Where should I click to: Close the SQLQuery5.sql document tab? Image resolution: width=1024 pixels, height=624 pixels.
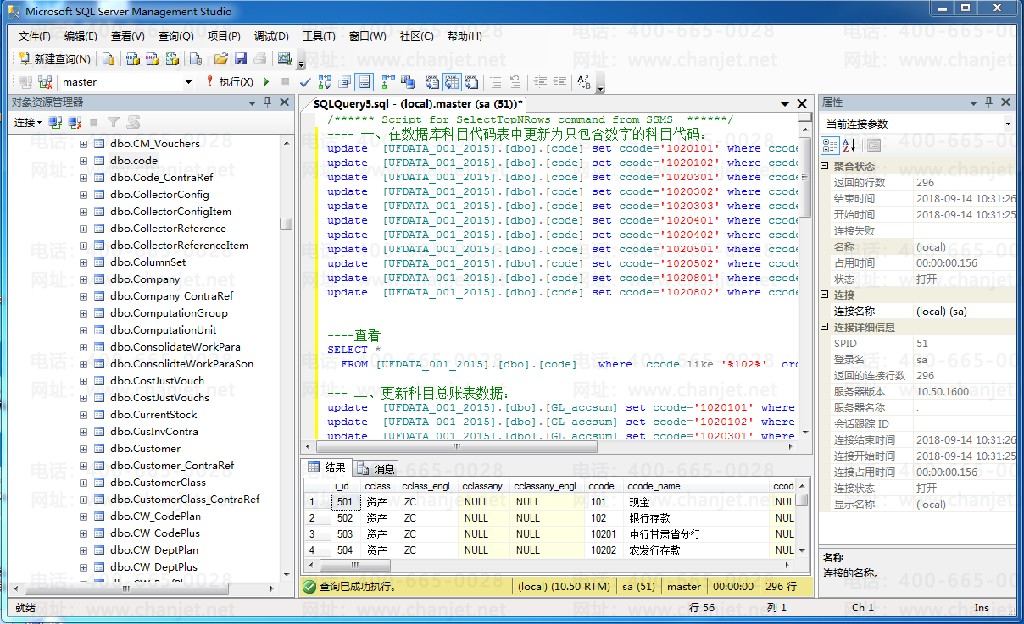(x=801, y=103)
